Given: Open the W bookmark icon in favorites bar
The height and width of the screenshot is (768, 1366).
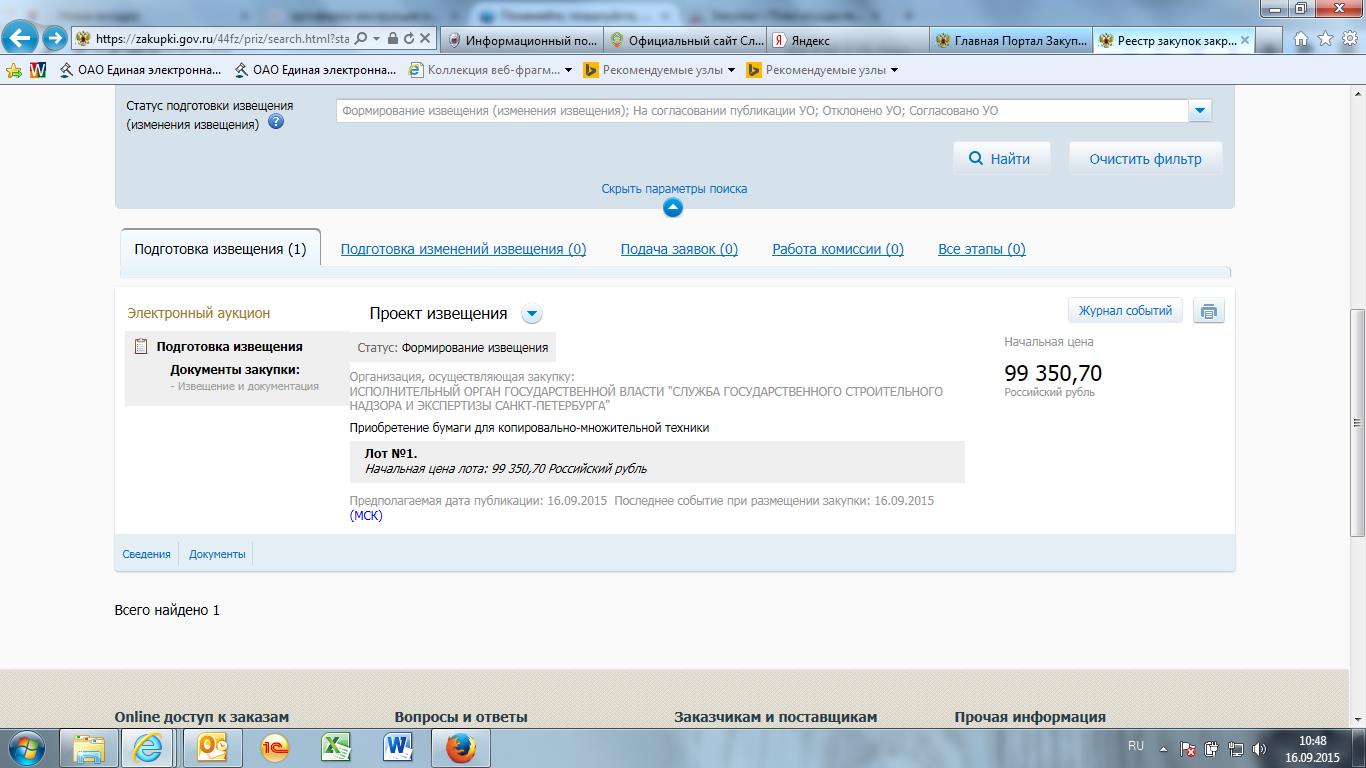Looking at the screenshot, I should click(x=38, y=70).
